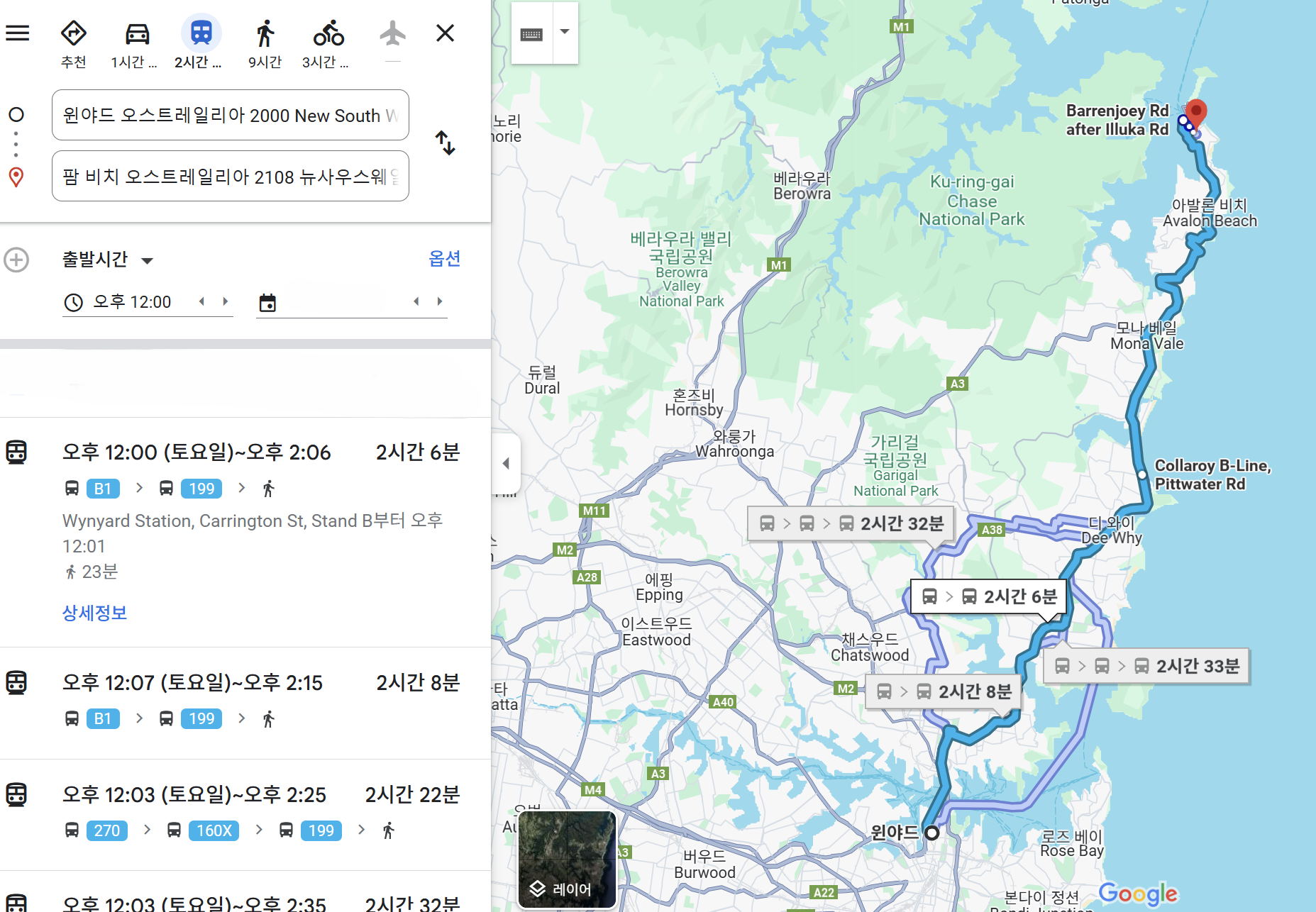Screen dimensions: 1316x912
Task: Click the Avalon Beach map label
Action: 1210,213
